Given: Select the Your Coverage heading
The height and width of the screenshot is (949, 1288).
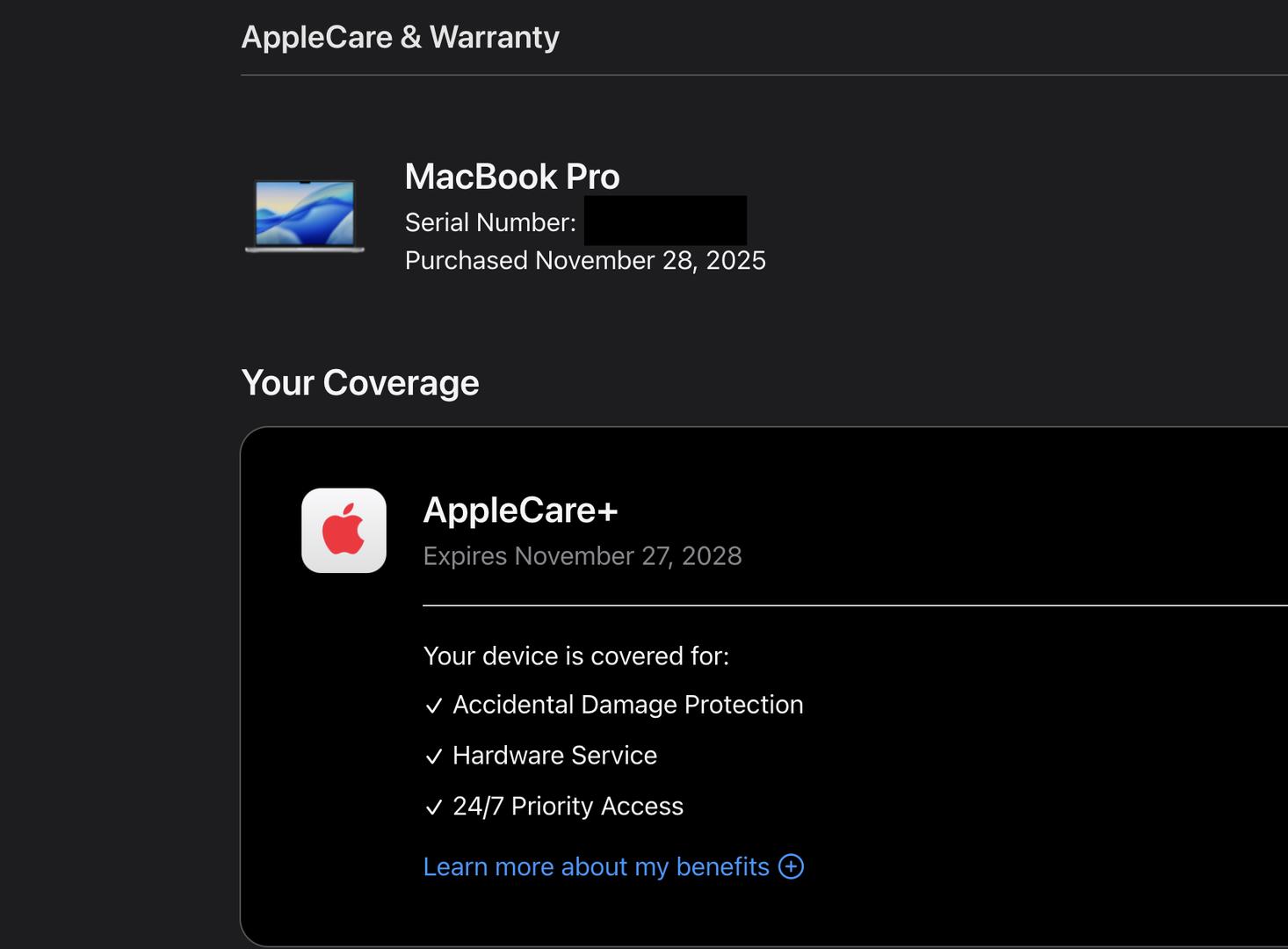Looking at the screenshot, I should click(360, 383).
